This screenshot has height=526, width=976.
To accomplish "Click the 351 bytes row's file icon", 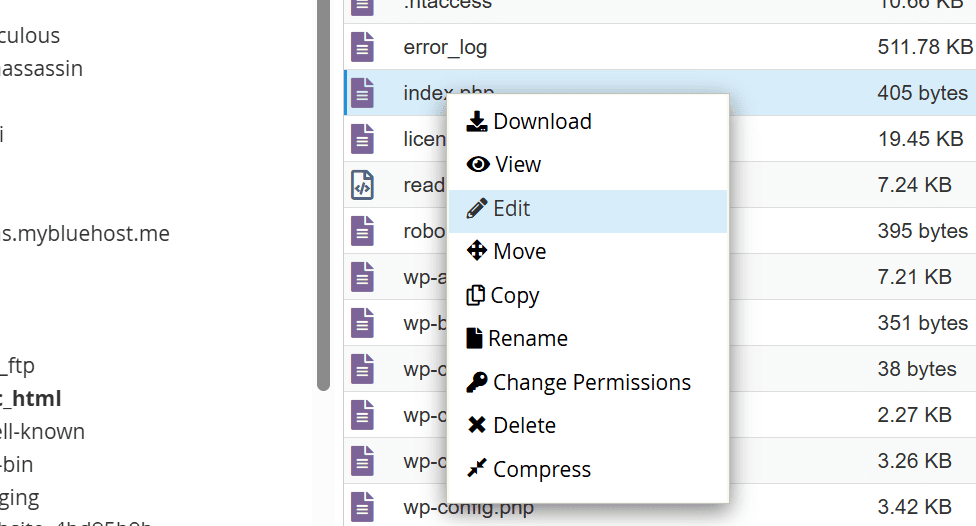I will pos(362,323).
